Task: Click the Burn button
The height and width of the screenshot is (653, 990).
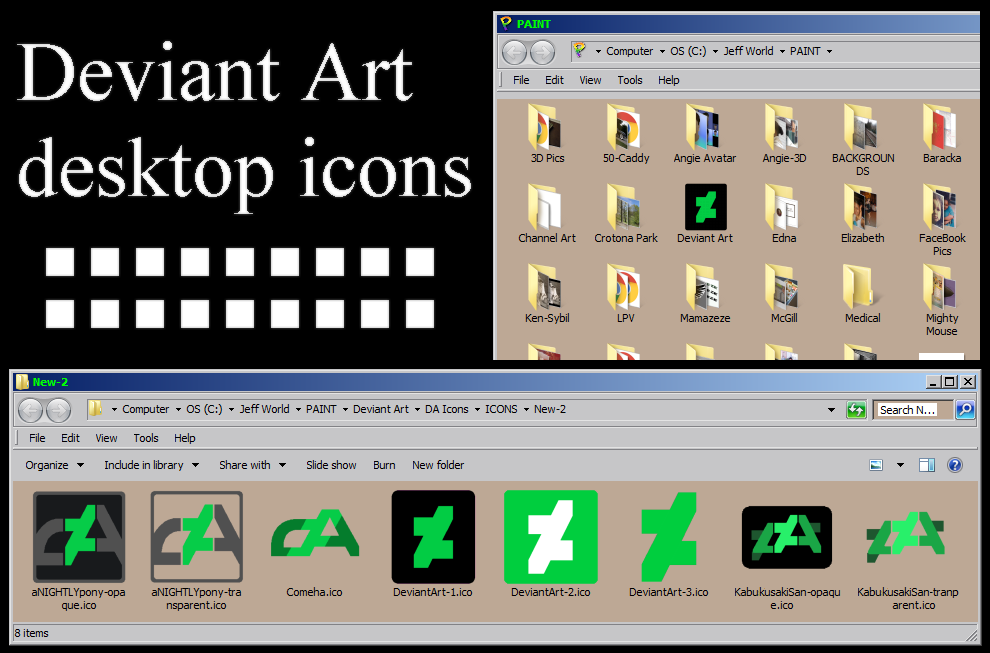Action: [x=384, y=465]
